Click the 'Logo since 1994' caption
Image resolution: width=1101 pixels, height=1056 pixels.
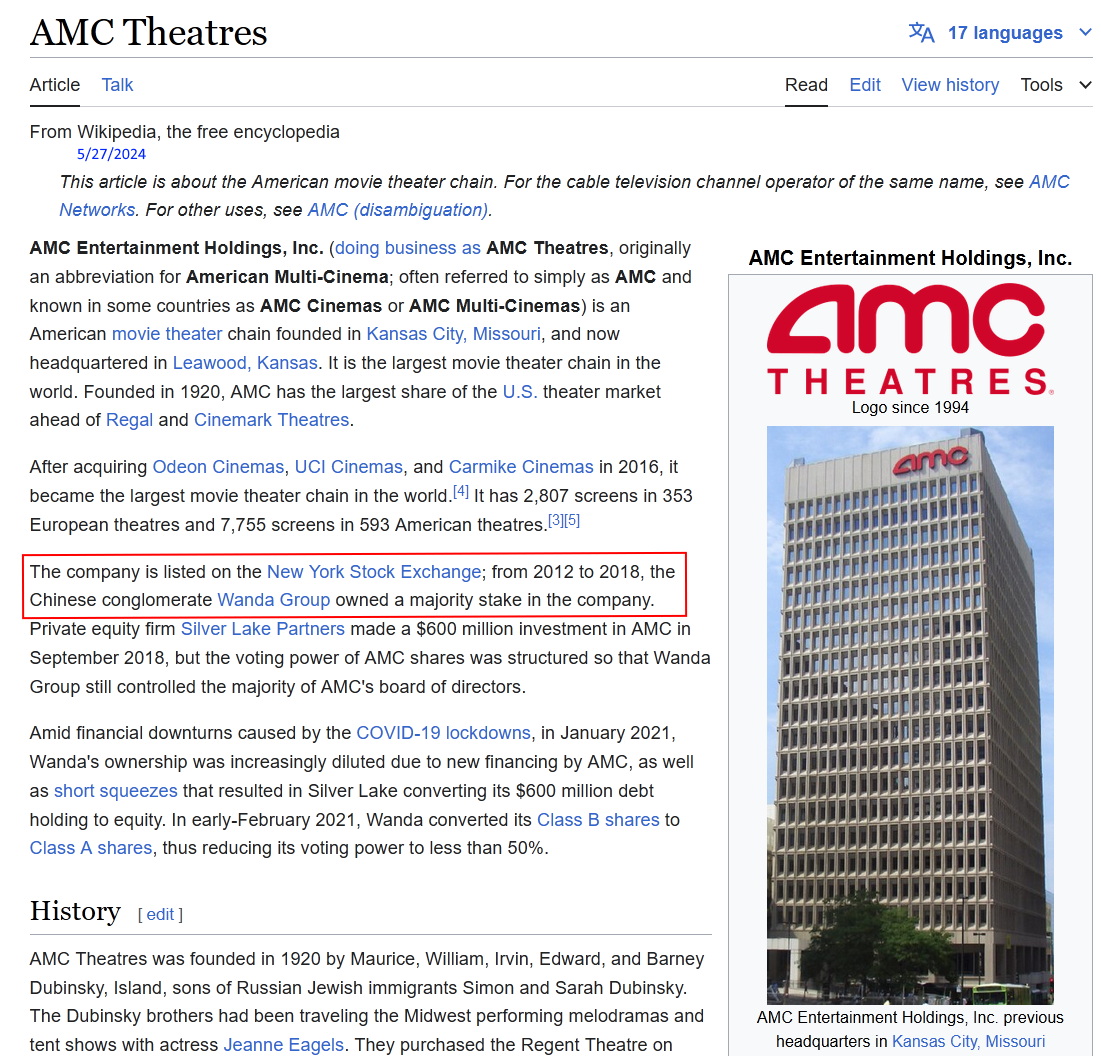click(910, 407)
